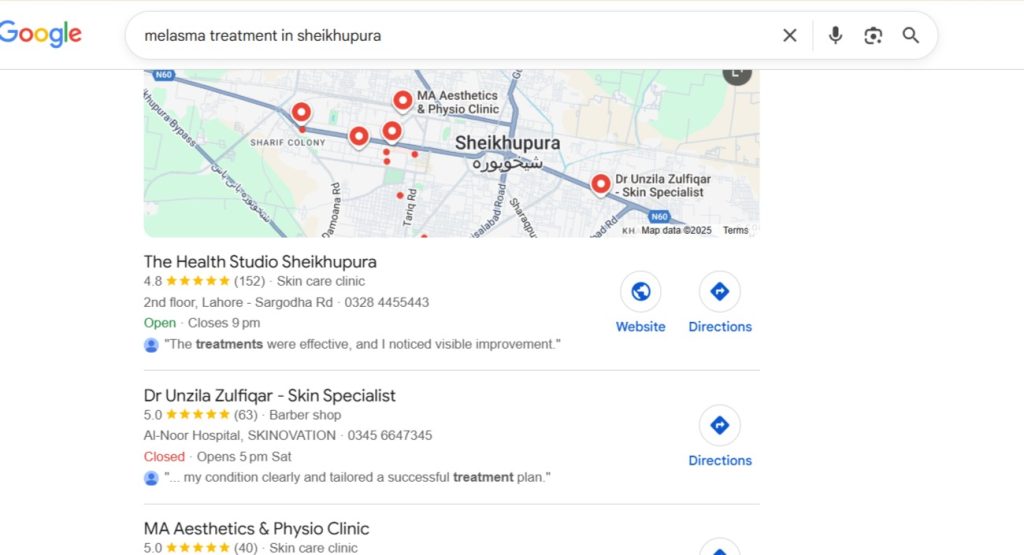Open Google Lens image search
The width and height of the screenshot is (1024, 555).
click(873, 36)
